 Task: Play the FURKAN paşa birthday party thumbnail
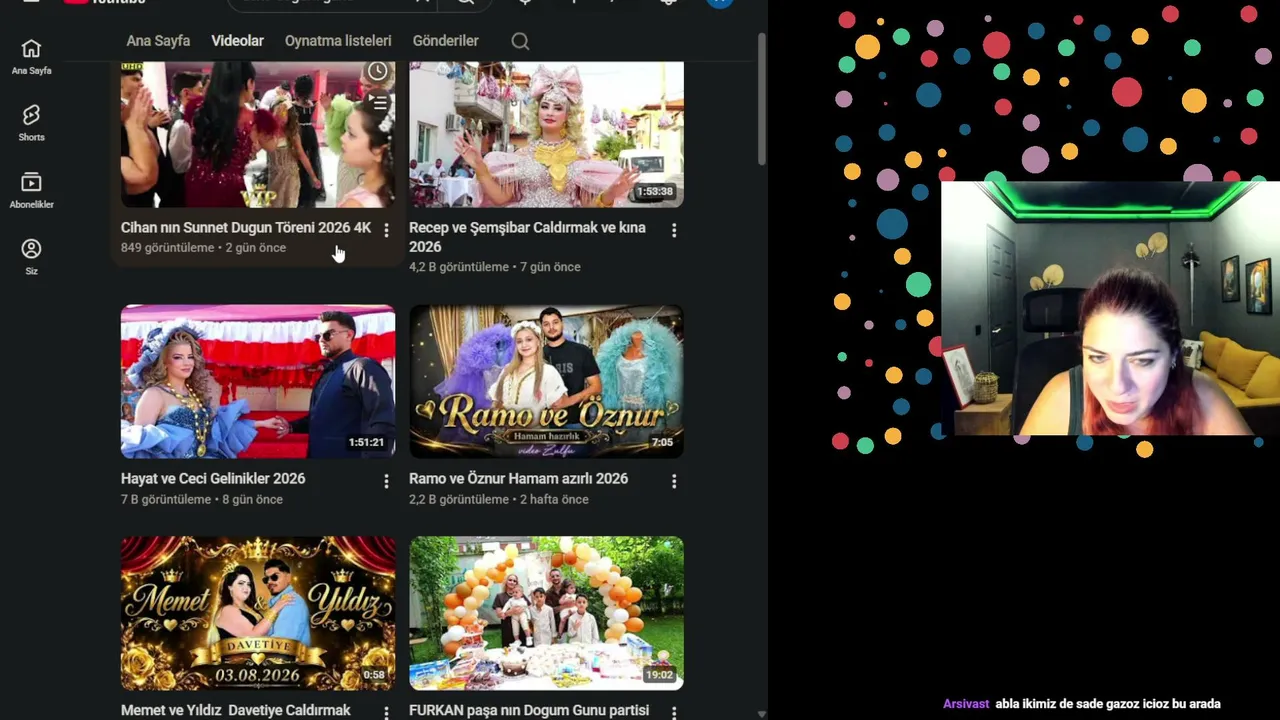click(x=546, y=613)
